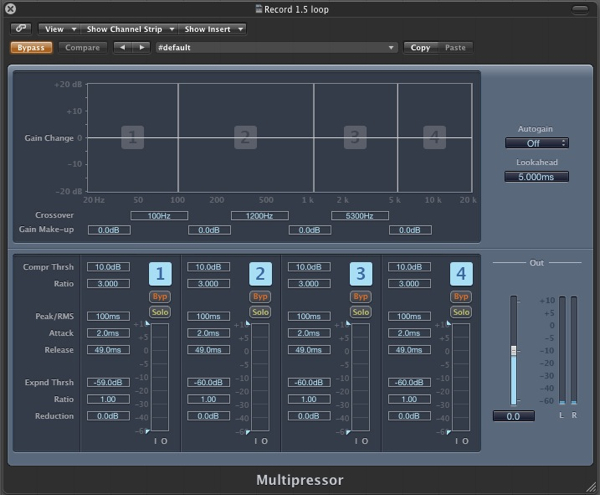
Task: Click band 2 compressor Ratio 3.000 field
Action: (x=209, y=284)
